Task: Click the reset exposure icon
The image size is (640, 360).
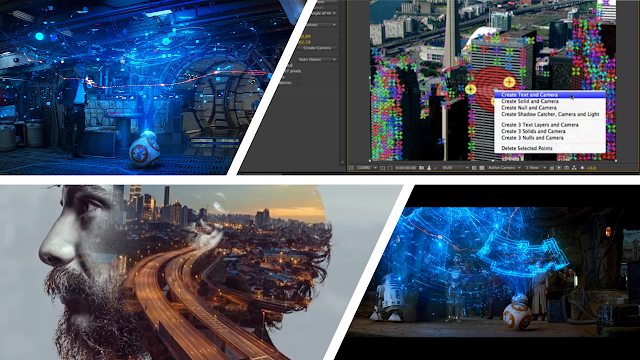Action: pyautogui.click(x=582, y=168)
